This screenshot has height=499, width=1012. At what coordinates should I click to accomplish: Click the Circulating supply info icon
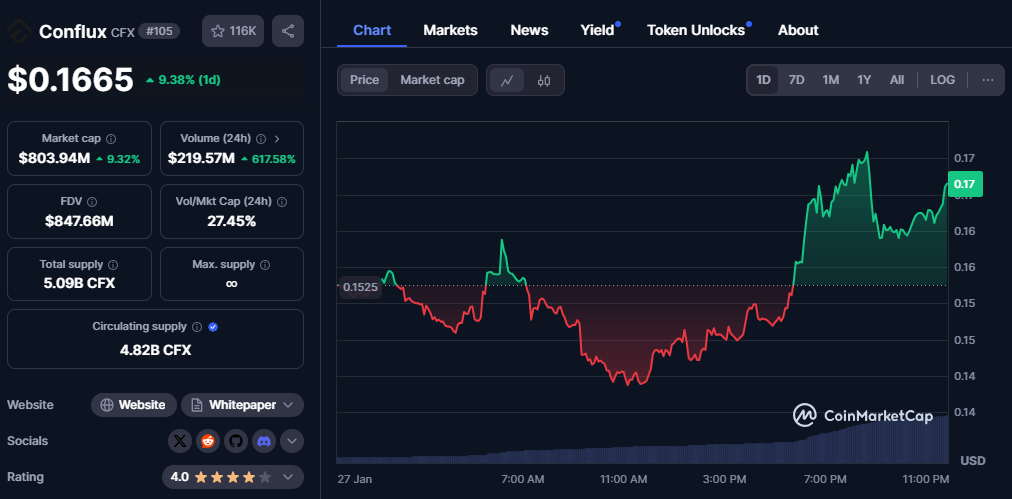[x=197, y=327]
